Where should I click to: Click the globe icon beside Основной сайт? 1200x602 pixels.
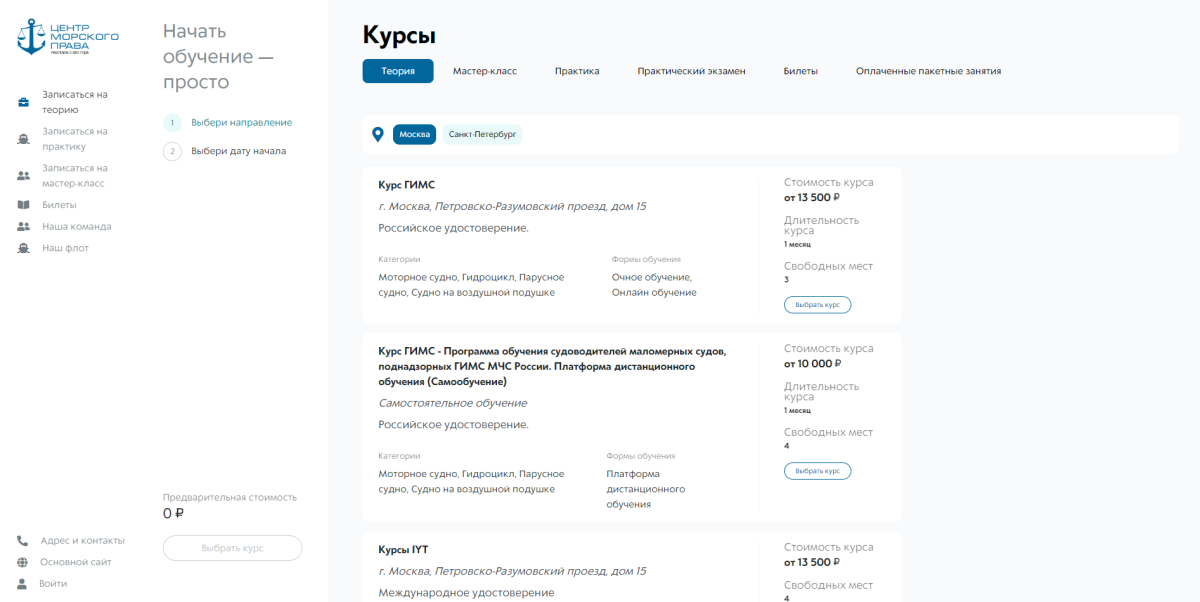(x=22, y=563)
